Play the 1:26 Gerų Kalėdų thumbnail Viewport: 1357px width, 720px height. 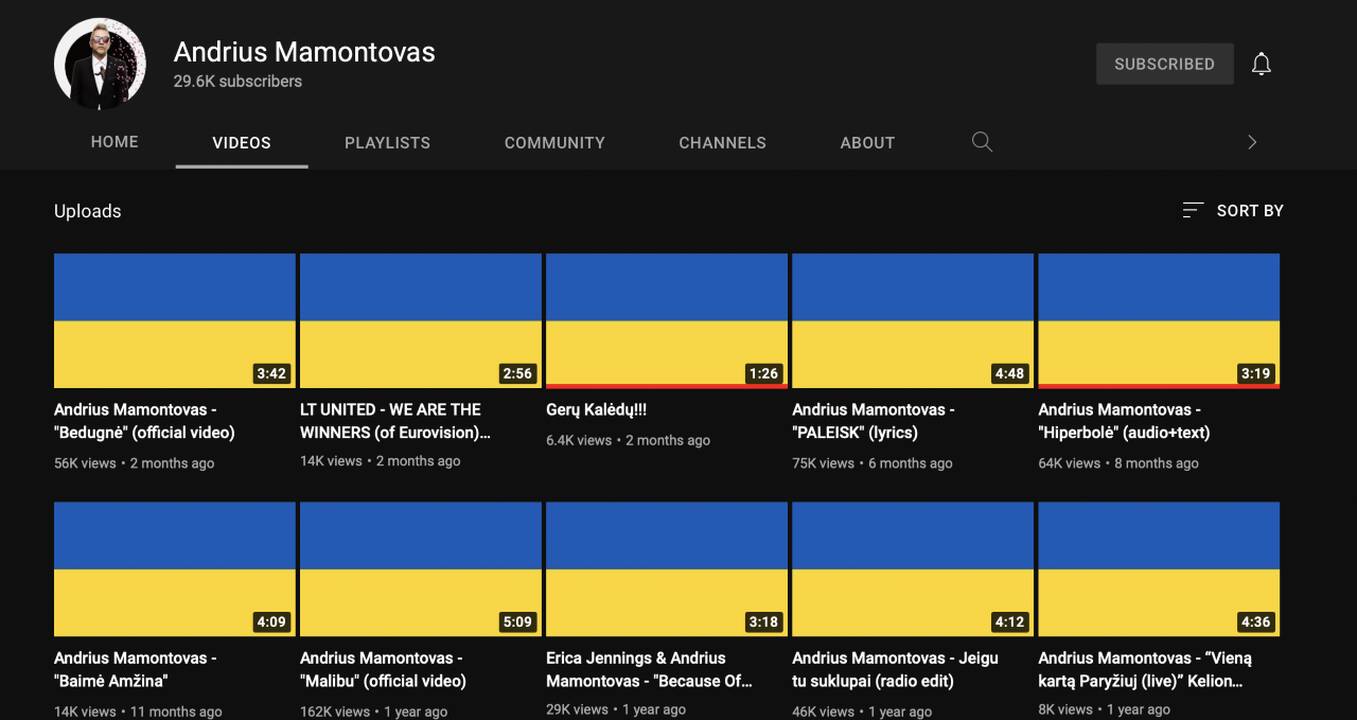[x=667, y=321]
